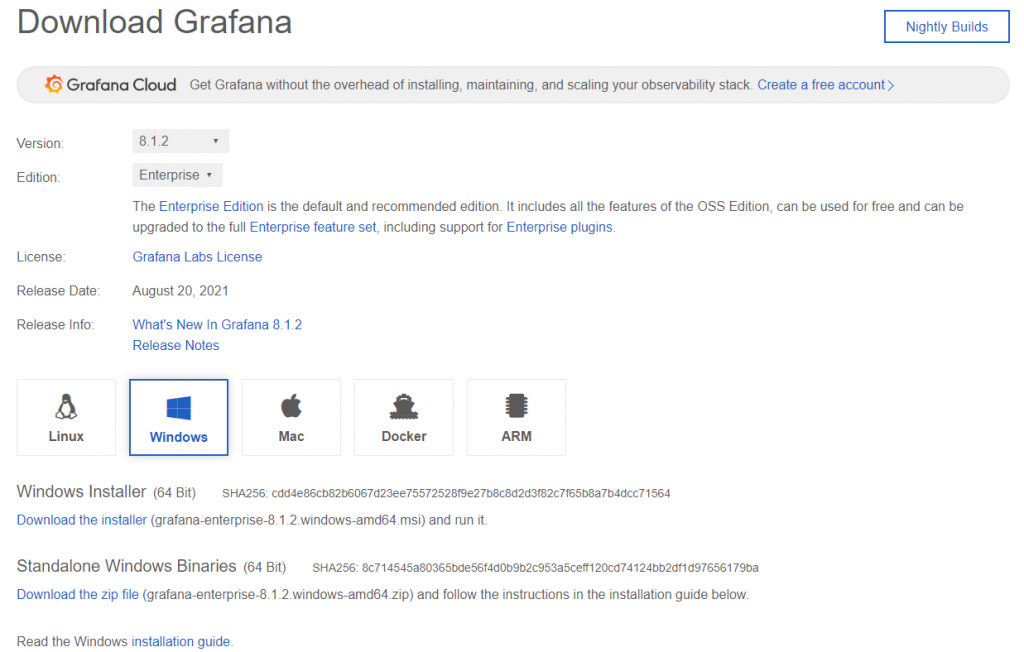Click the Standalone Windows Binaries heading

click(127, 566)
